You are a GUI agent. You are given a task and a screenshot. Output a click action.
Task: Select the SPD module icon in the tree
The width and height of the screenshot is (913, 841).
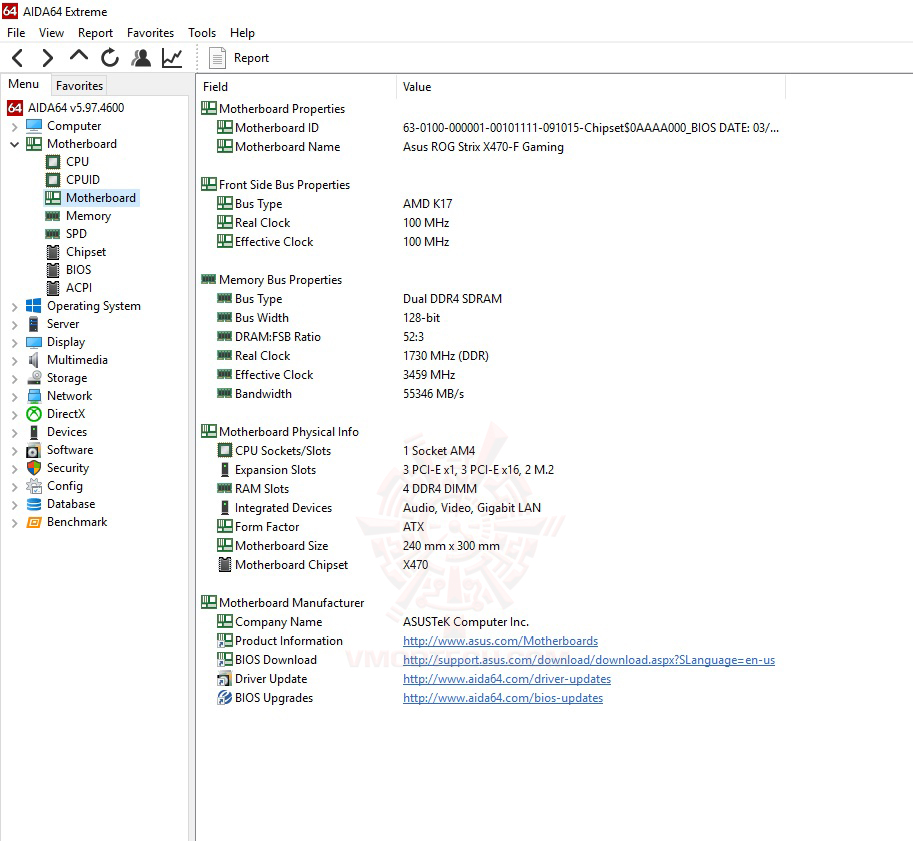(53, 234)
